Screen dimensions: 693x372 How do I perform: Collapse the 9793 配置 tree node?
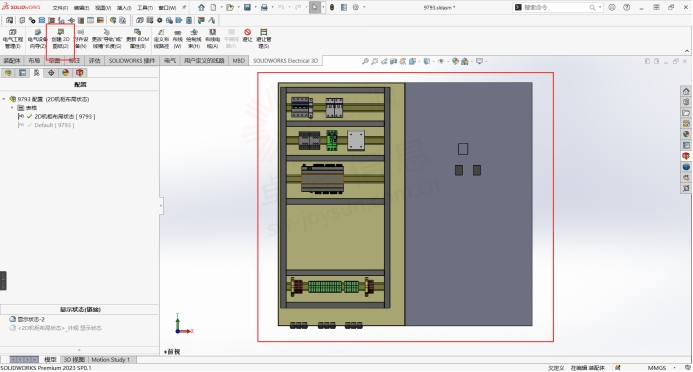(4, 99)
